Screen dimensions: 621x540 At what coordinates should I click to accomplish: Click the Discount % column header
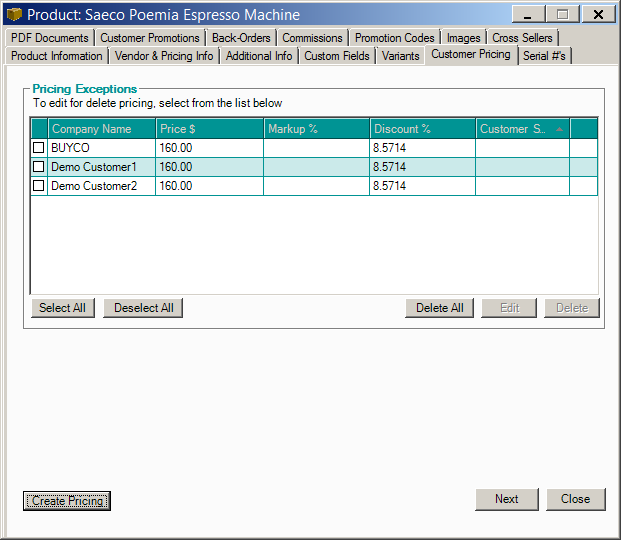tap(421, 129)
